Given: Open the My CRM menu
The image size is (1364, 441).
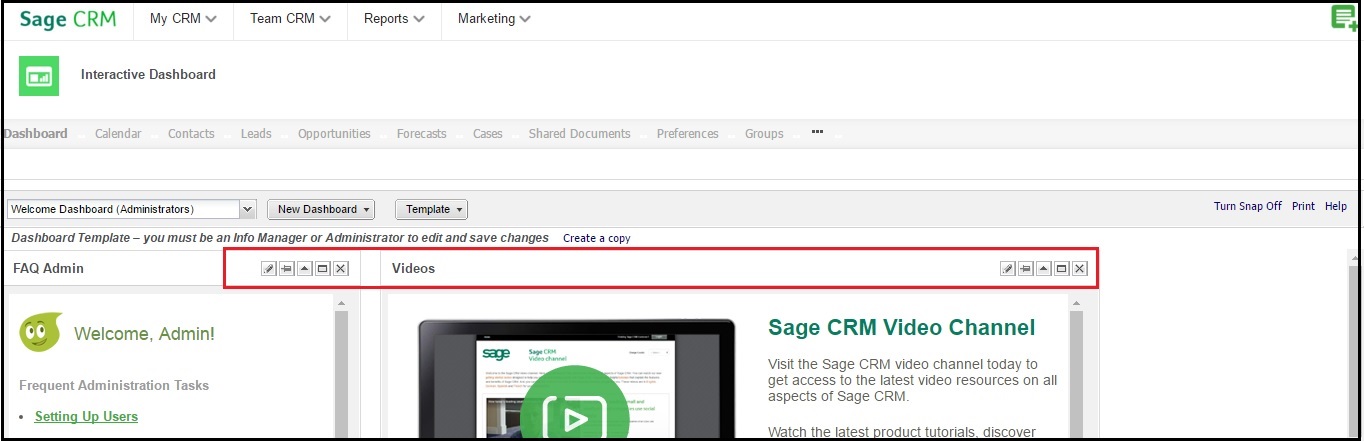Looking at the screenshot, I should pyautogui.click(x=183, y=19).
